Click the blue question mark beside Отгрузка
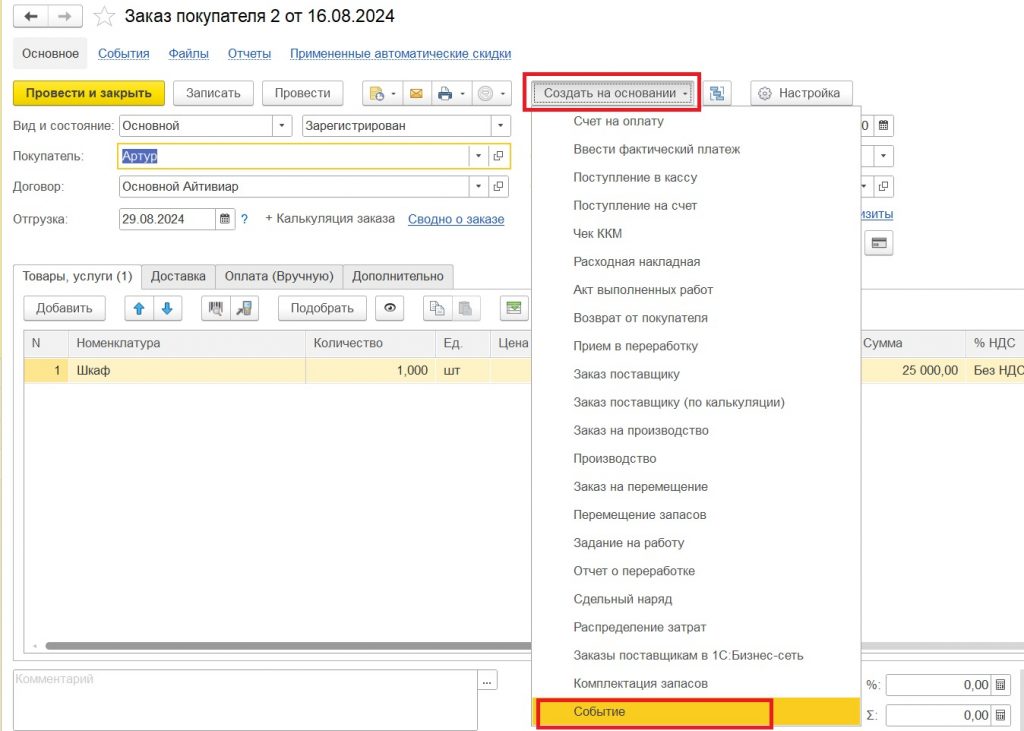The height and width of the screenshot is (731, 1024). pos(244,219)
